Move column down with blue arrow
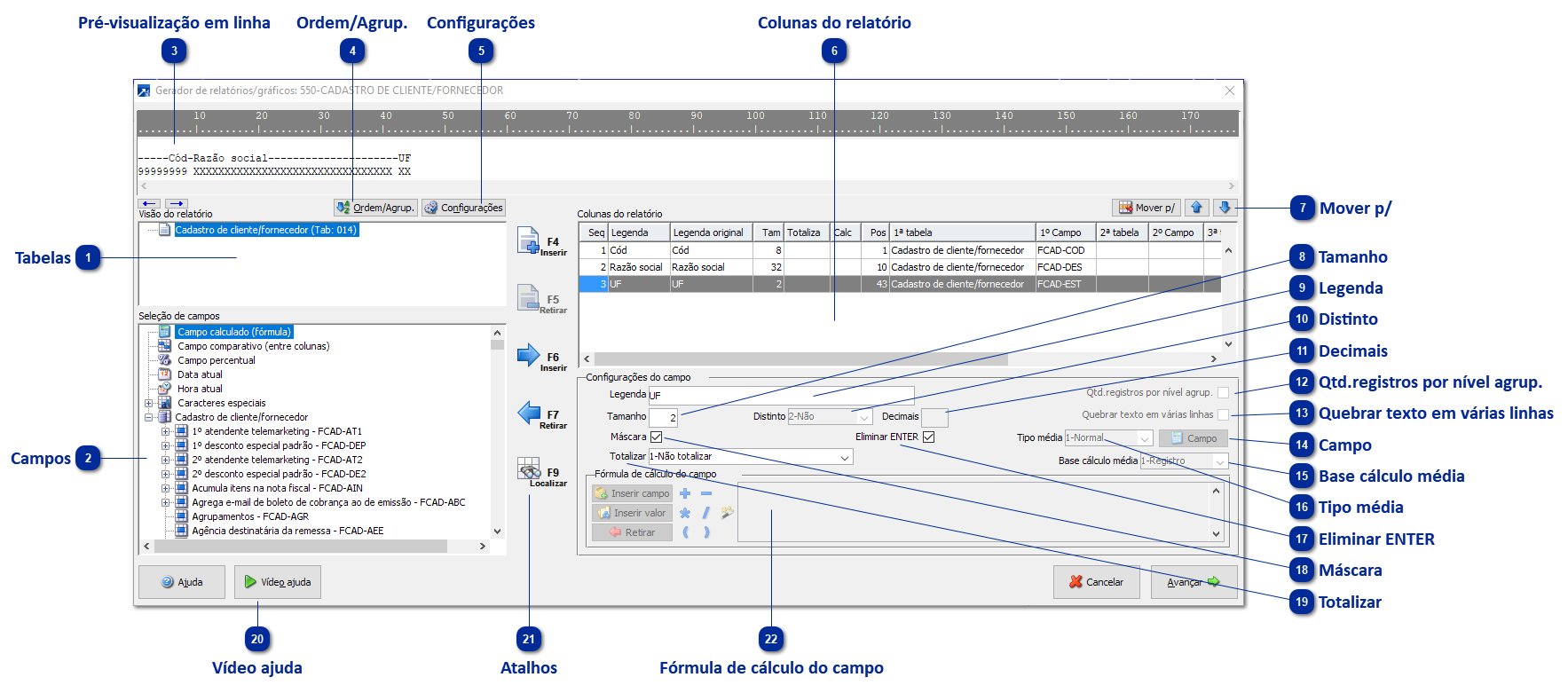The width and height of the screenshot is (1568, 693). (x=1225, y=208)
